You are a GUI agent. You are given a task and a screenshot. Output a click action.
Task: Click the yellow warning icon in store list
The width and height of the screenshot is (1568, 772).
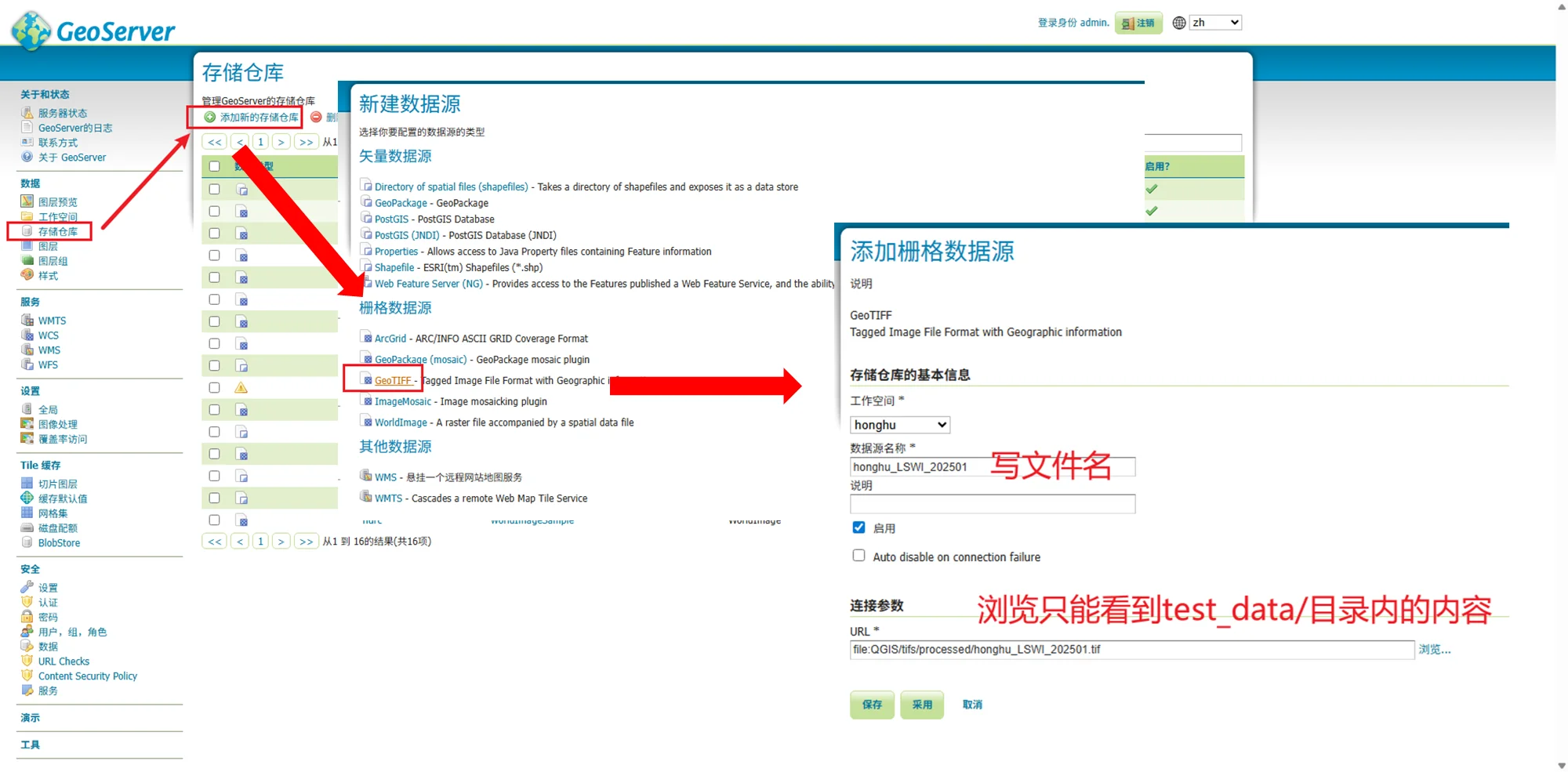point(241,388)
